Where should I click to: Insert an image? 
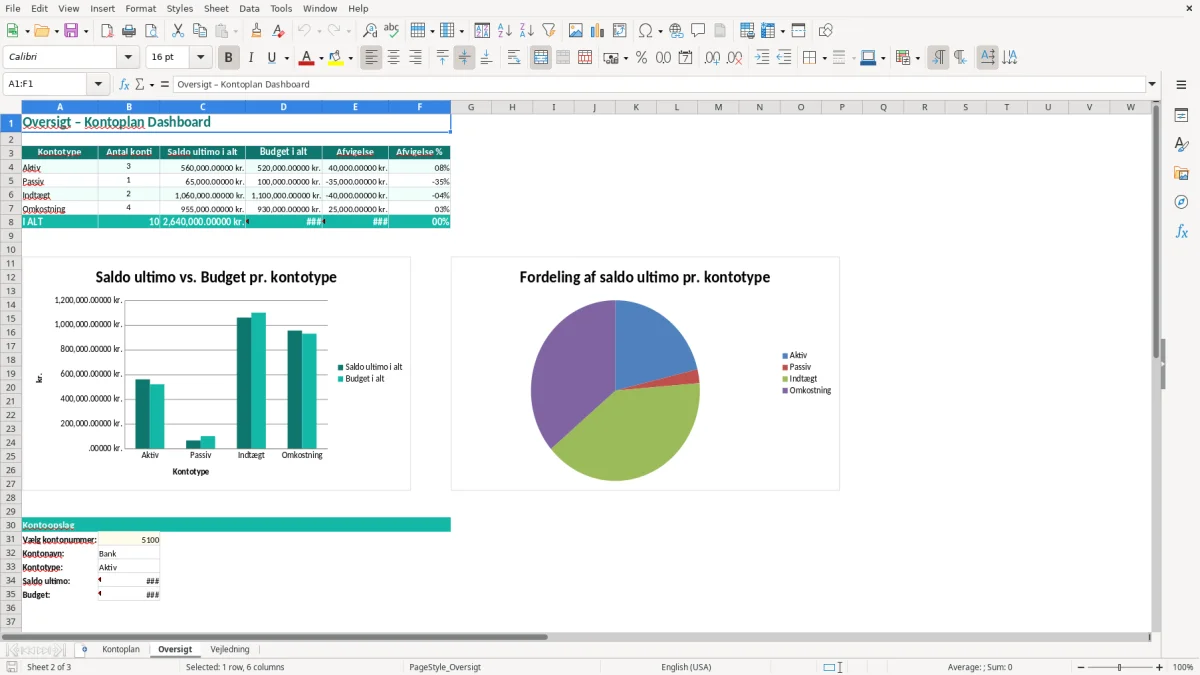coord(576,31)
